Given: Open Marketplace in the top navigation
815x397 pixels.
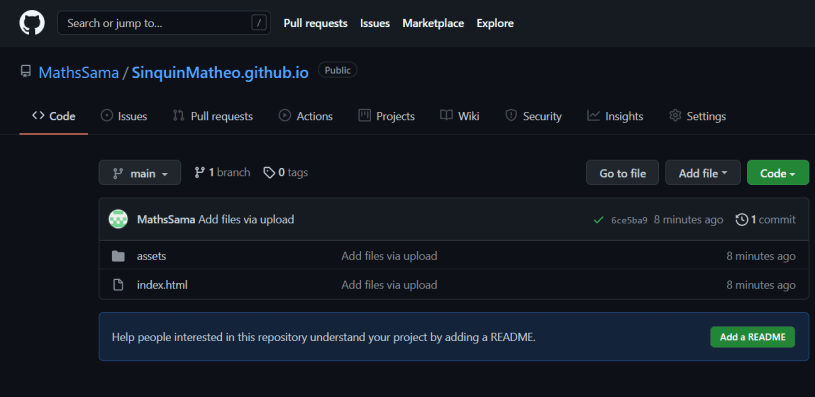Looking at the screenshot, I should point(433,23).
